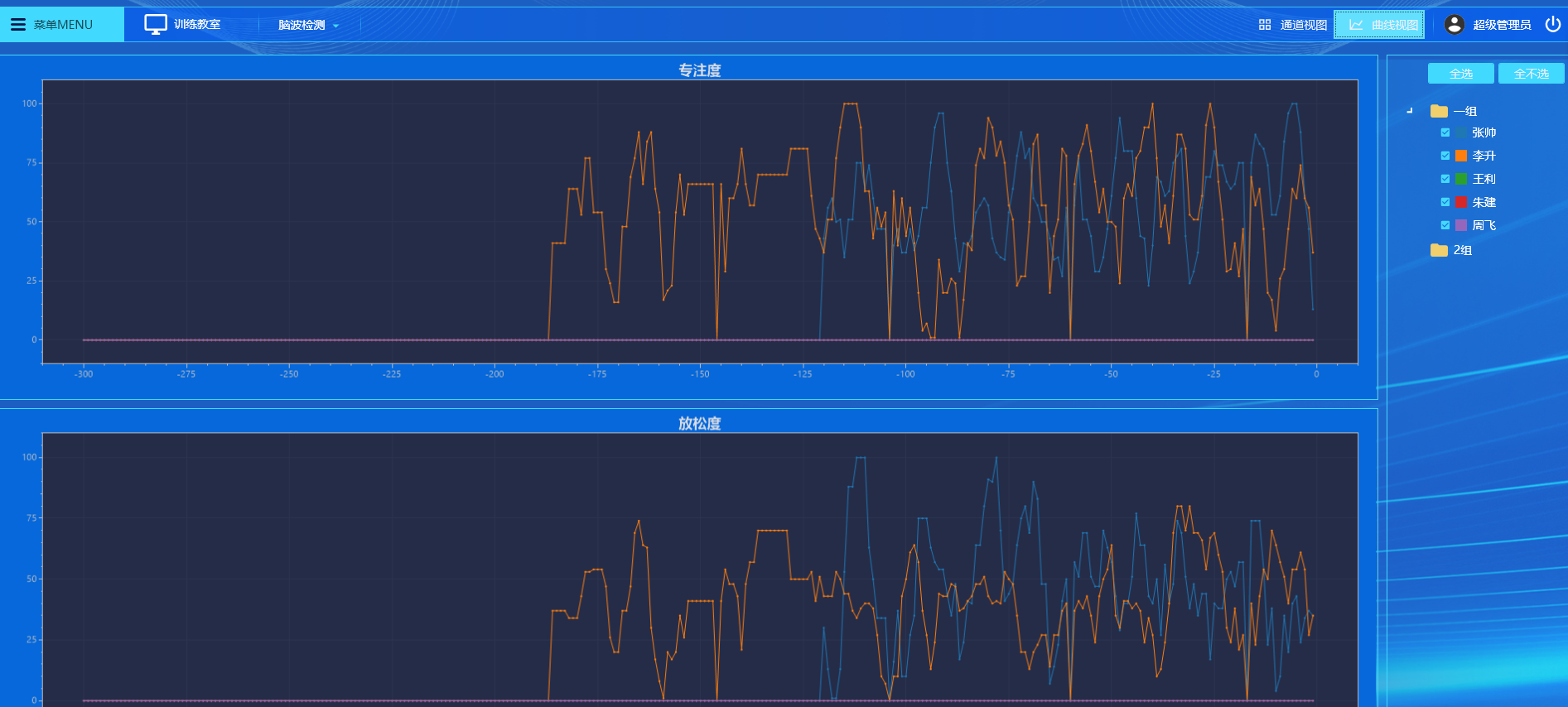
Task: Toggle the 王利 checkbox
Action: [x=1445, y=179]
